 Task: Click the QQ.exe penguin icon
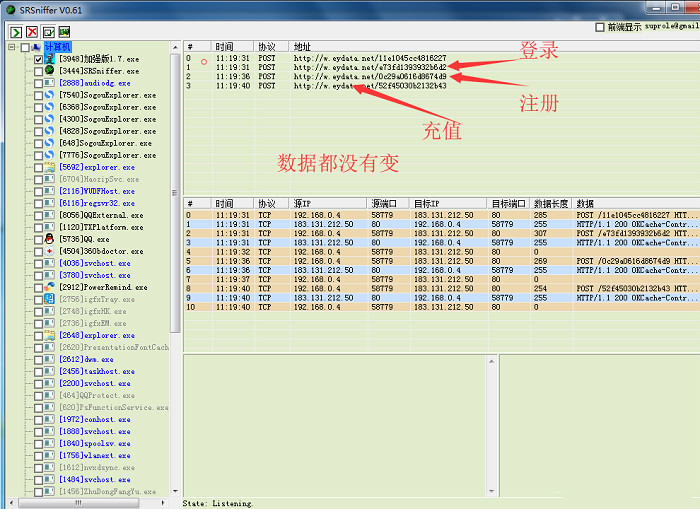(49, 240)
